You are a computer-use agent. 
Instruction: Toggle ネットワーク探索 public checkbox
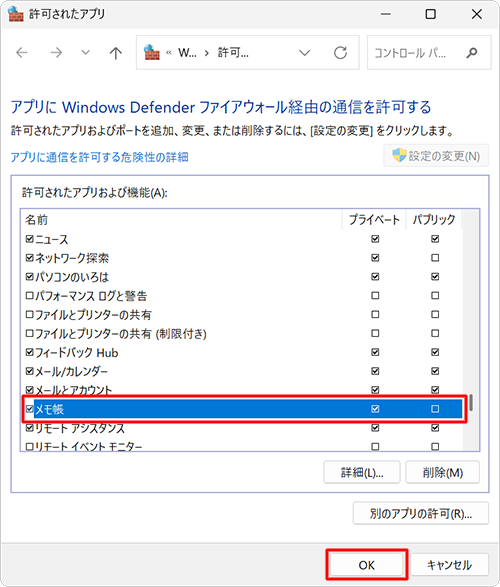435,258
